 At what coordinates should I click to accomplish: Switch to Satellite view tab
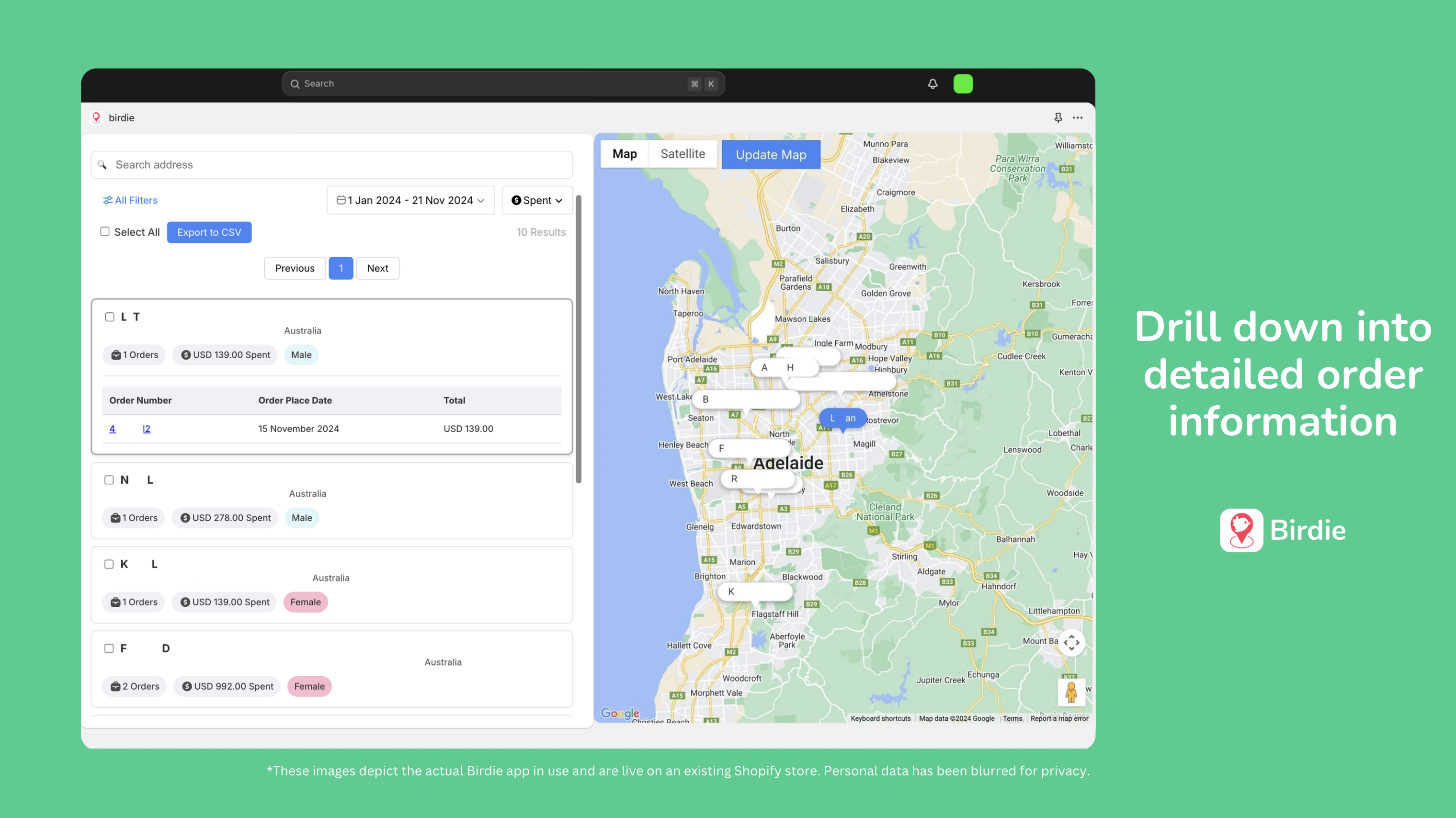pos(683,154)
